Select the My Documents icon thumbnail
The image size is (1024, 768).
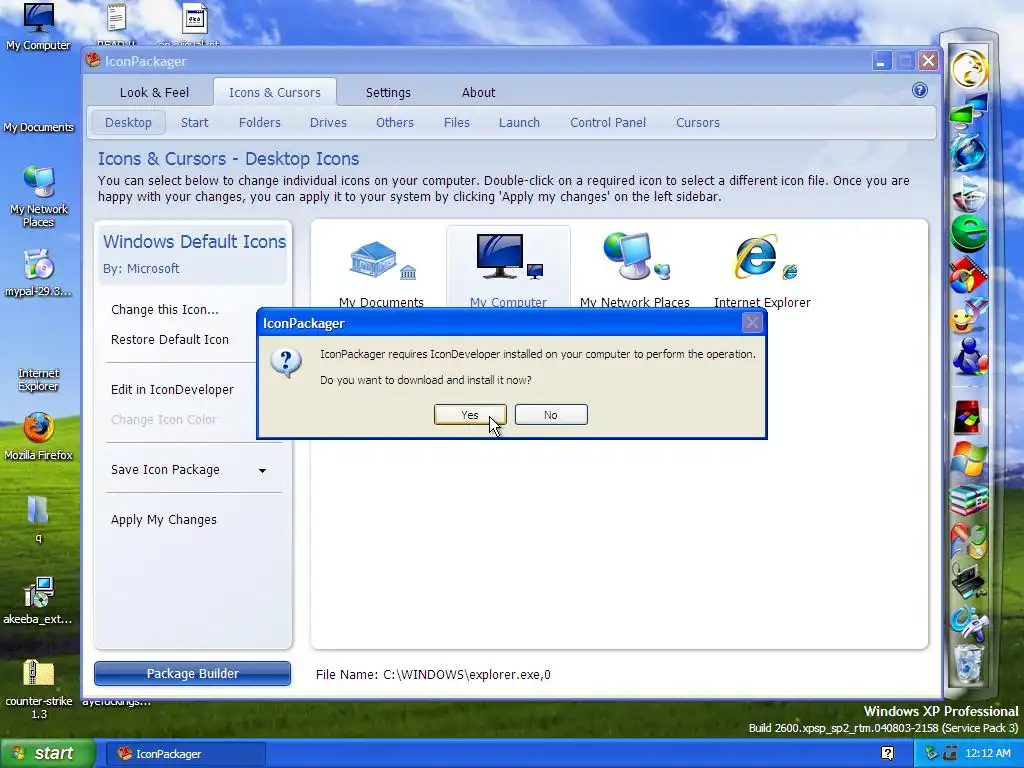click(381, 268)
